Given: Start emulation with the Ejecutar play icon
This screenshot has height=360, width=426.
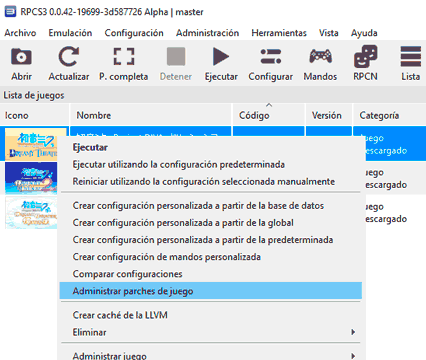Looking at the screenshot, I should pyautogui.click(x=221, y=56).
